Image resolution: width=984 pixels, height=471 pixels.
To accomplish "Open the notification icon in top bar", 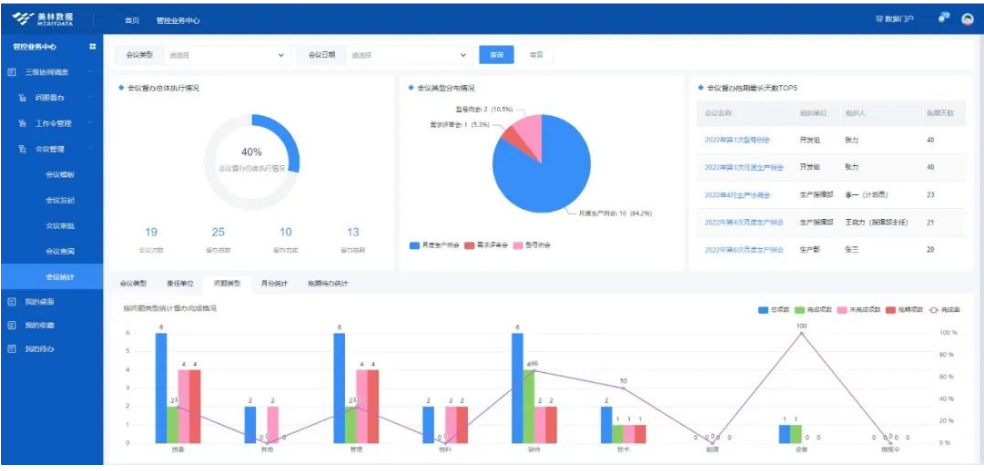I will pos(942,18).
